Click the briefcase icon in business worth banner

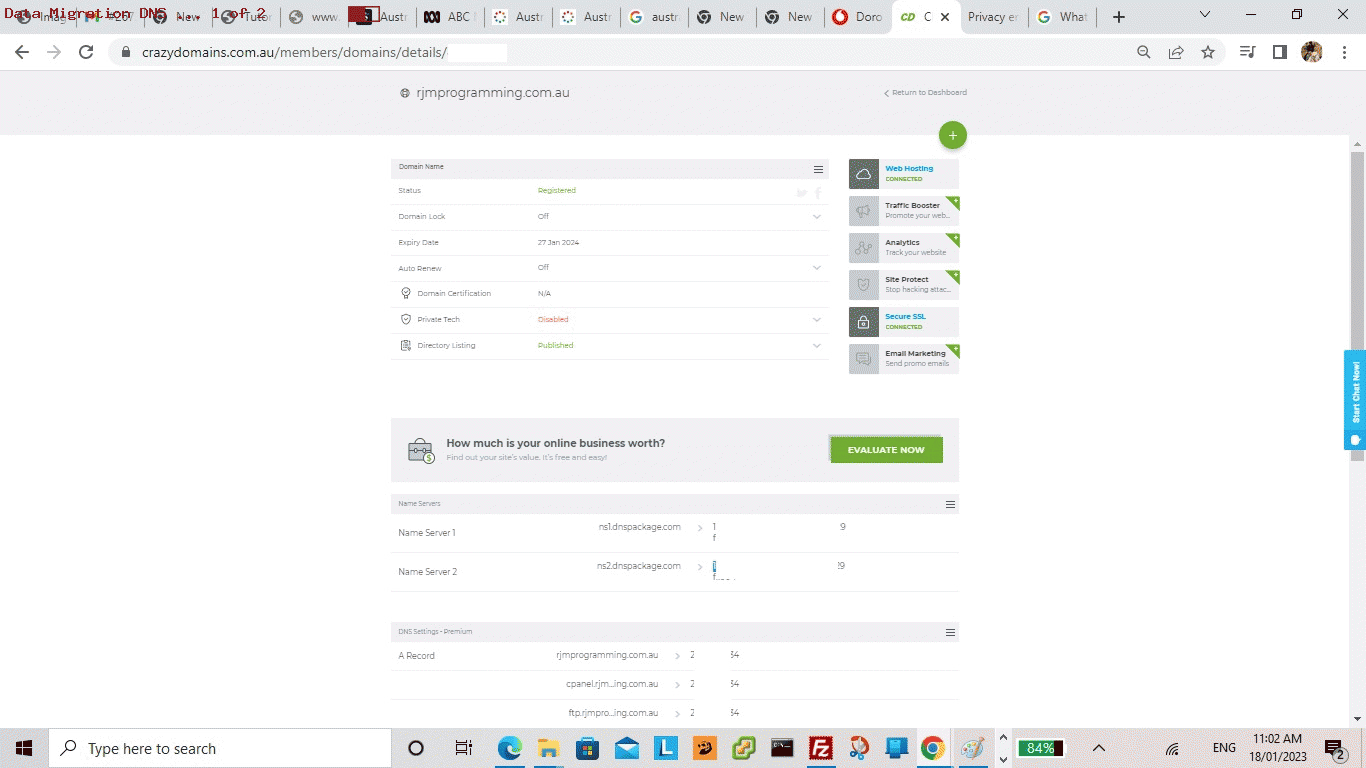(421, 450)
